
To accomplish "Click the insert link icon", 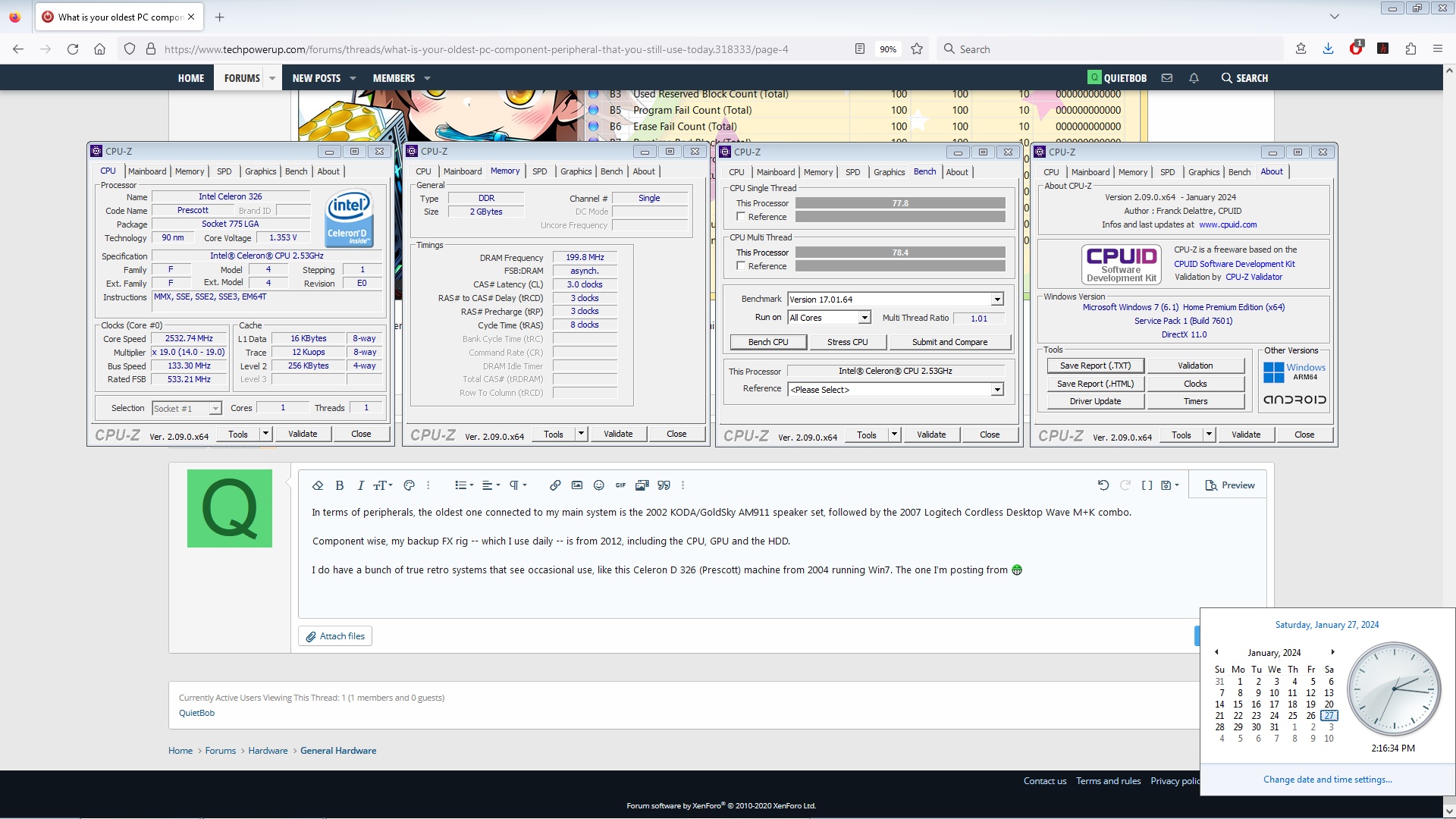I will click(x=555, y=485).
